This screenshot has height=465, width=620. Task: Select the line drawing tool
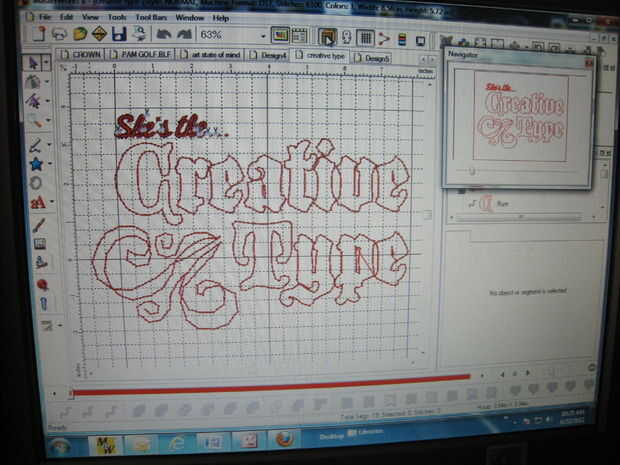(35, 145)
